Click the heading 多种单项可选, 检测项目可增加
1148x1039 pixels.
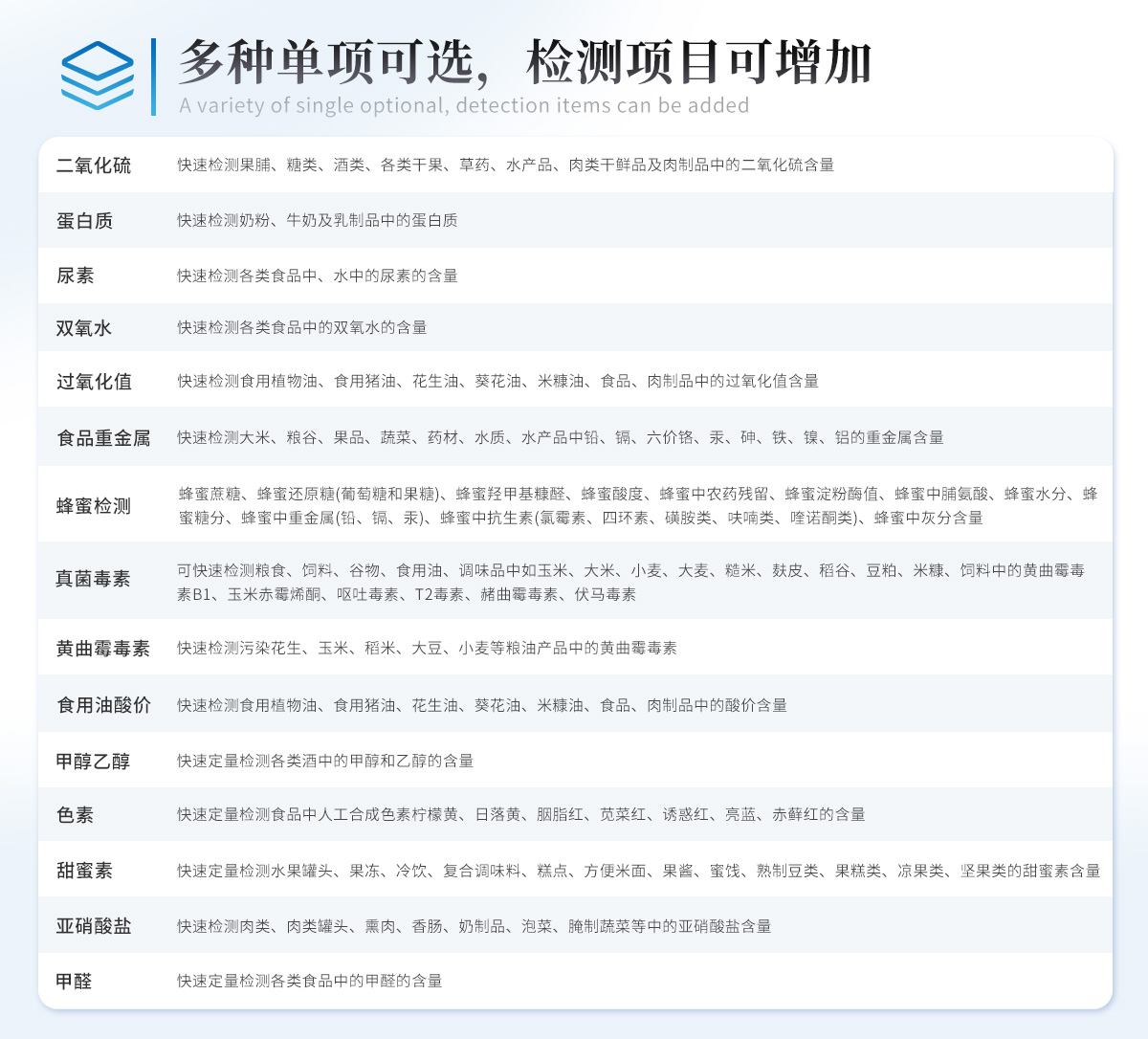pos(524,62)
